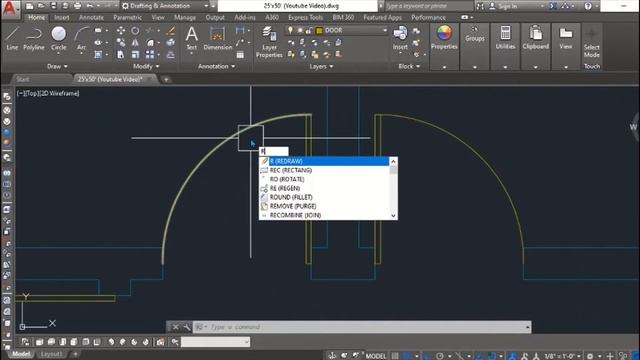Image resolution: width=640 pixels, height=360 pixels.
Task: Open the Insert ribbon tab
Action: click(62, 18)
